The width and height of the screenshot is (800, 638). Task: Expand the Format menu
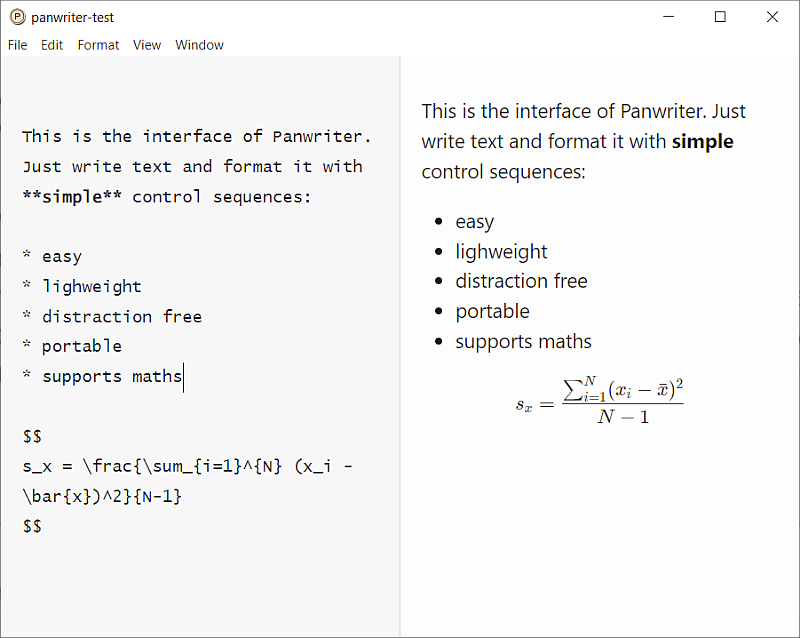(98, 45)
